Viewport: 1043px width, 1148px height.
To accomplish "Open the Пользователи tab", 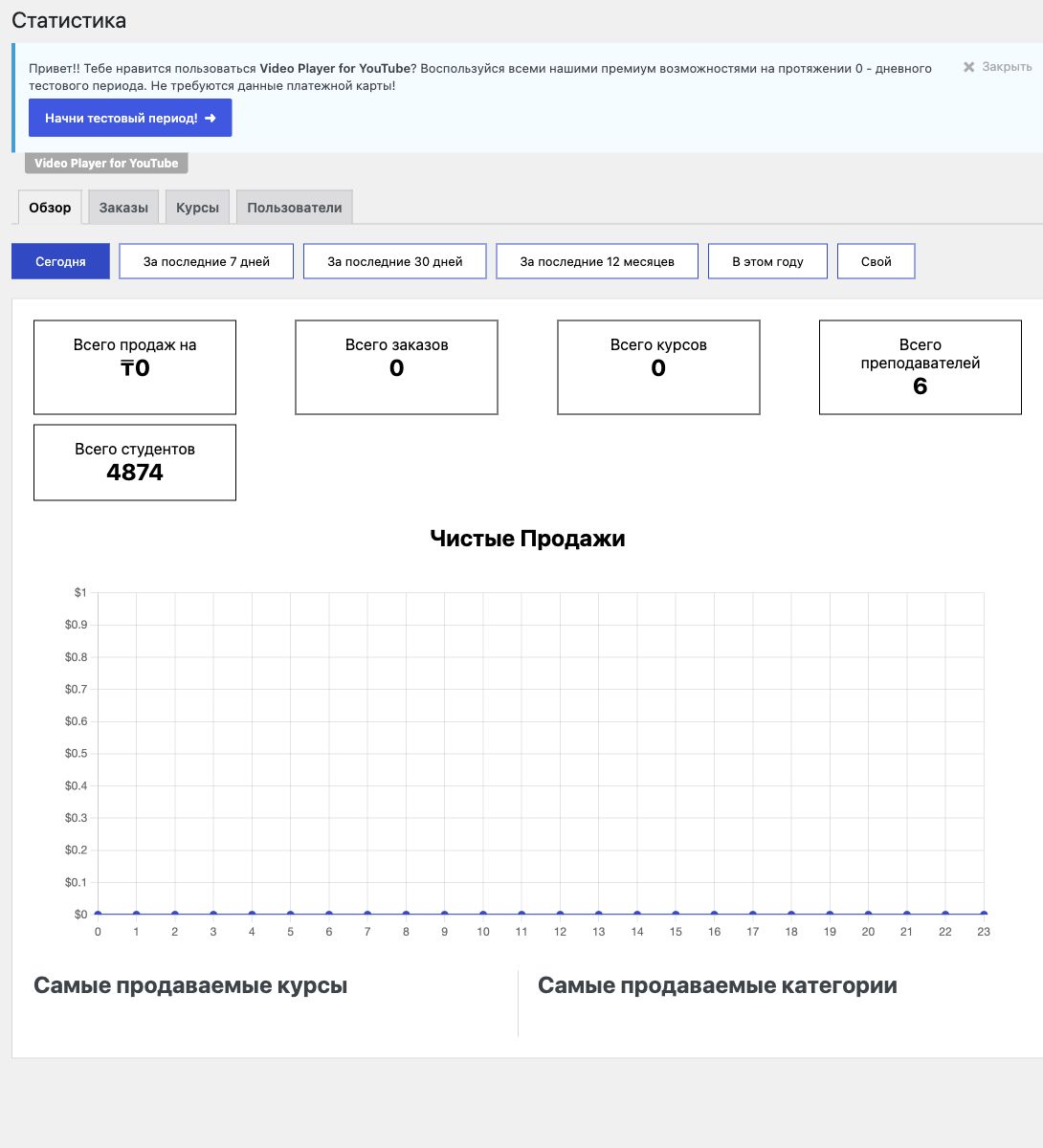I will (x=295, y=208).
